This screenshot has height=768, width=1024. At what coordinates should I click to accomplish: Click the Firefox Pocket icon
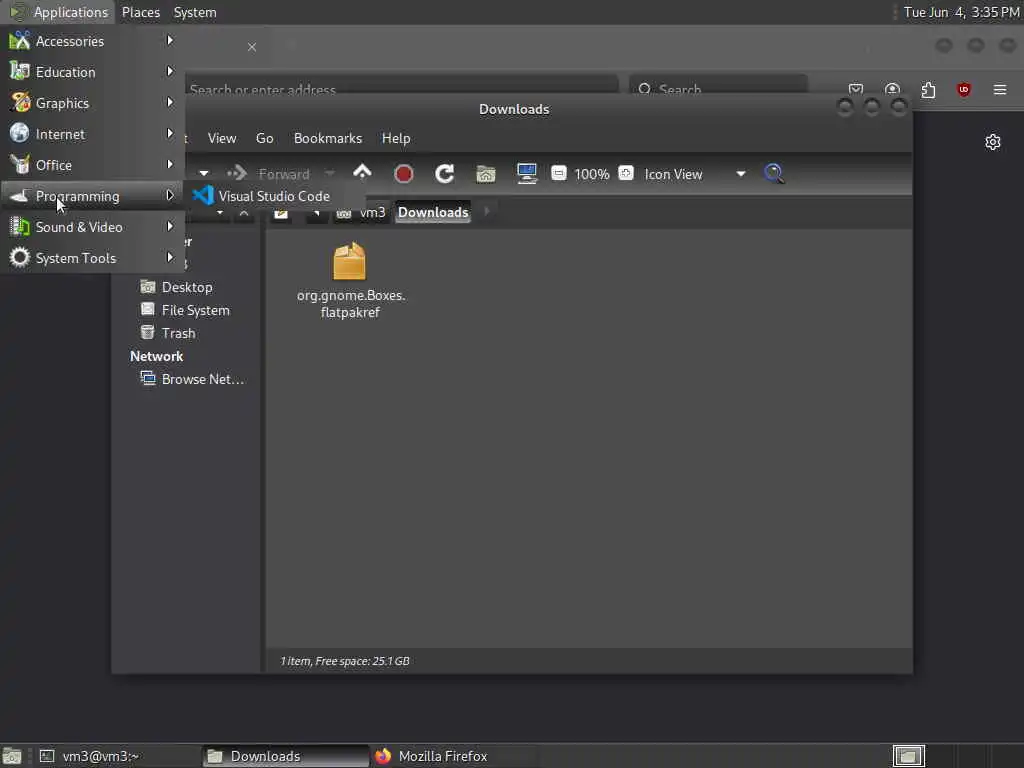tap(856, 89)
